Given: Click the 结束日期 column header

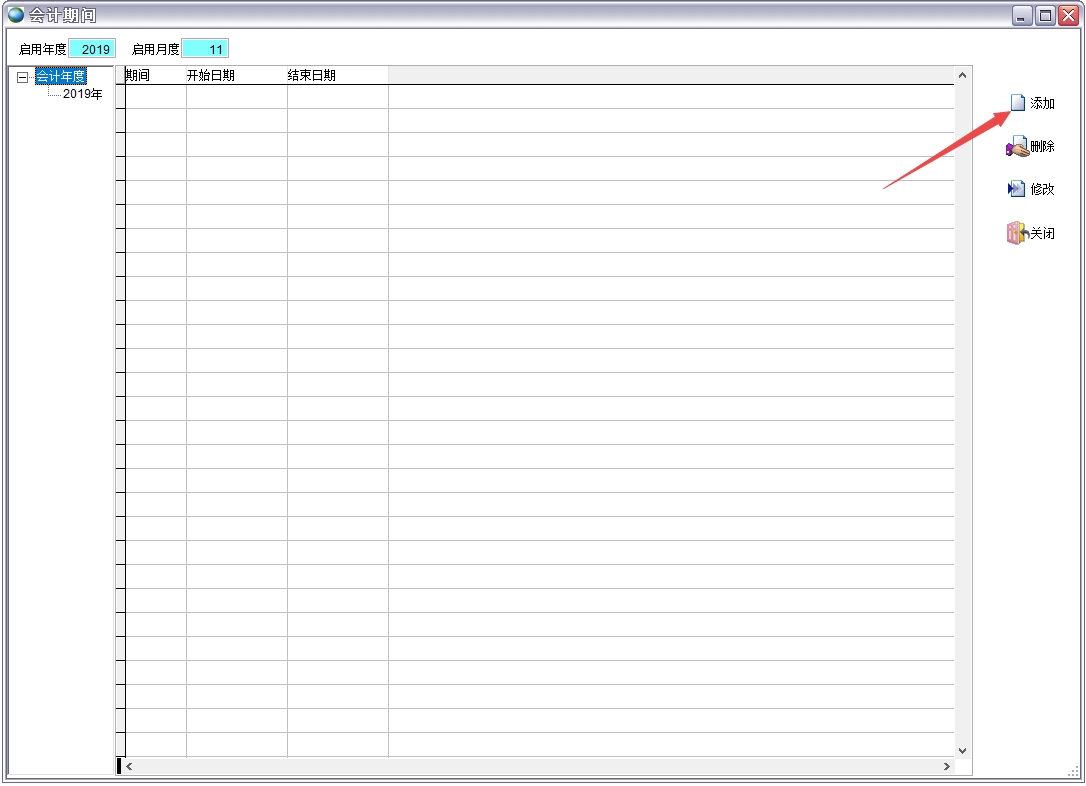Looking at the screenshot, I should tap(337, 75).
